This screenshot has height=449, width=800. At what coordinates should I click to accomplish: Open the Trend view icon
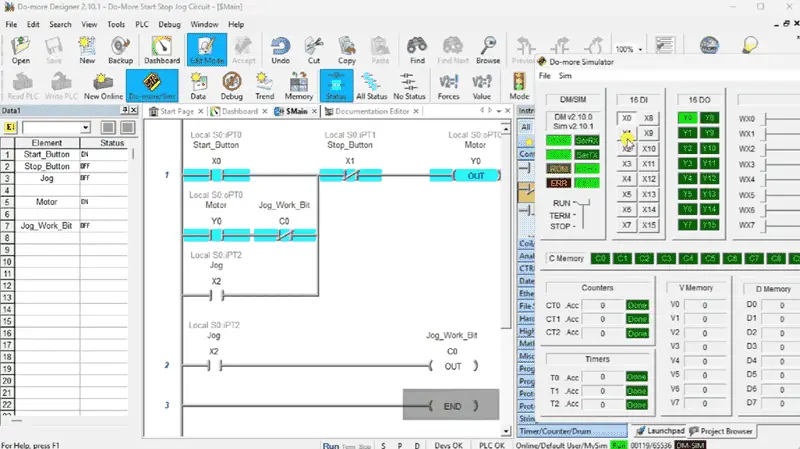tap(264, 86)
